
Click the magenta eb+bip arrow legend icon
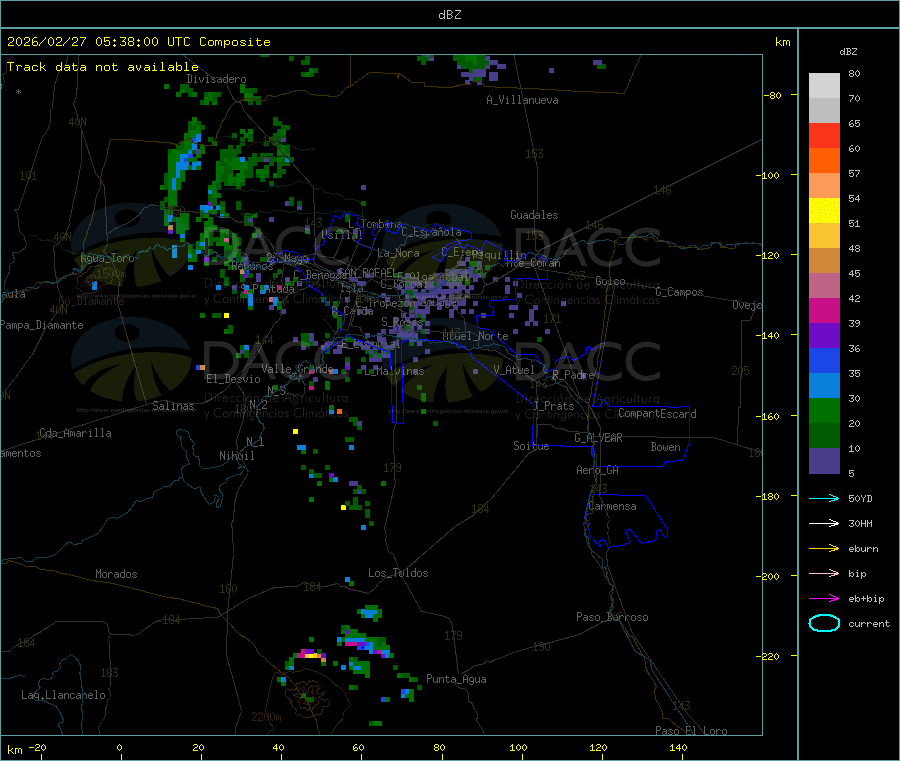pyautogui.click(x=824, y=599)
